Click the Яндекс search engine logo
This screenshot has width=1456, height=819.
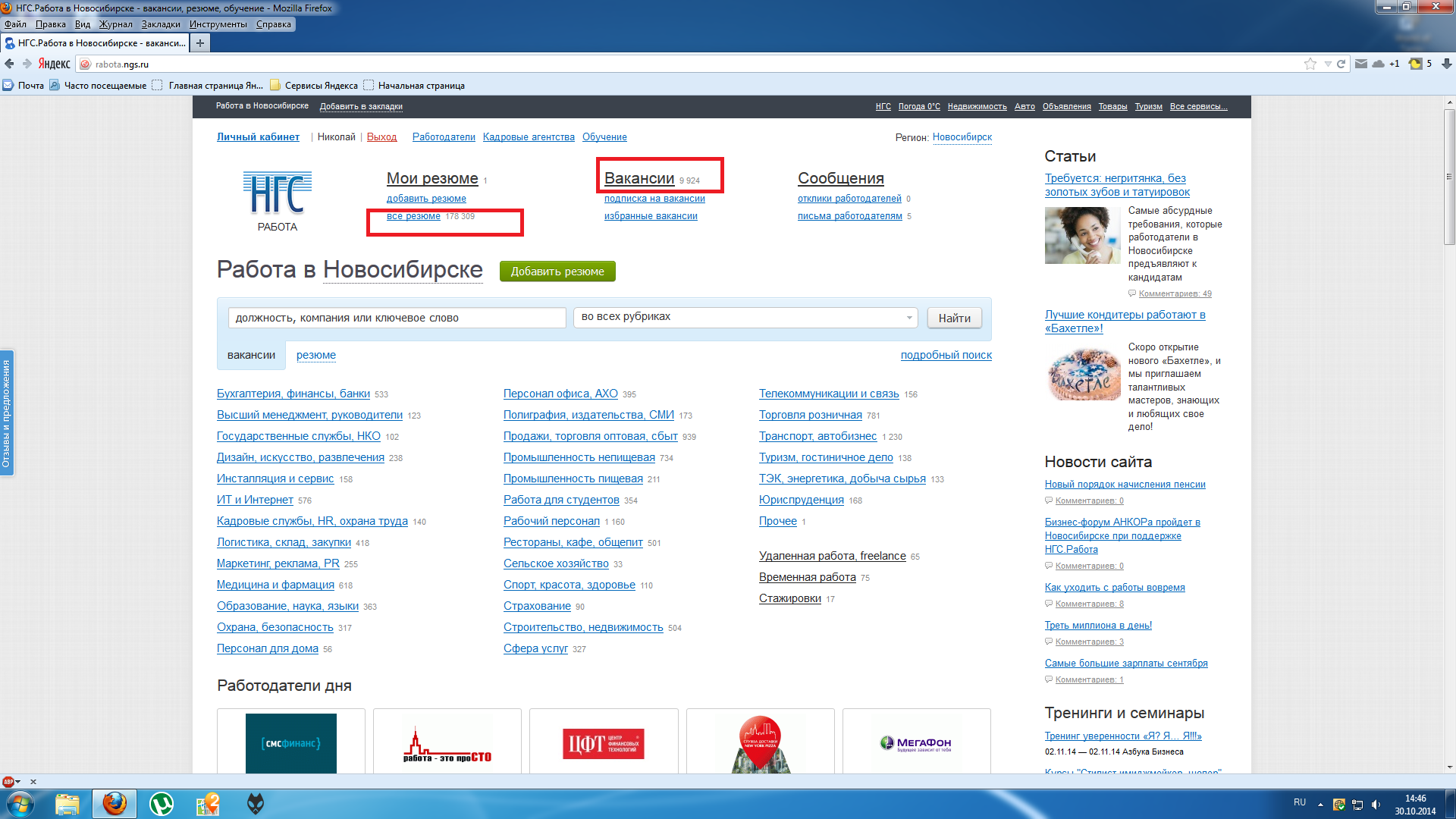55,64
